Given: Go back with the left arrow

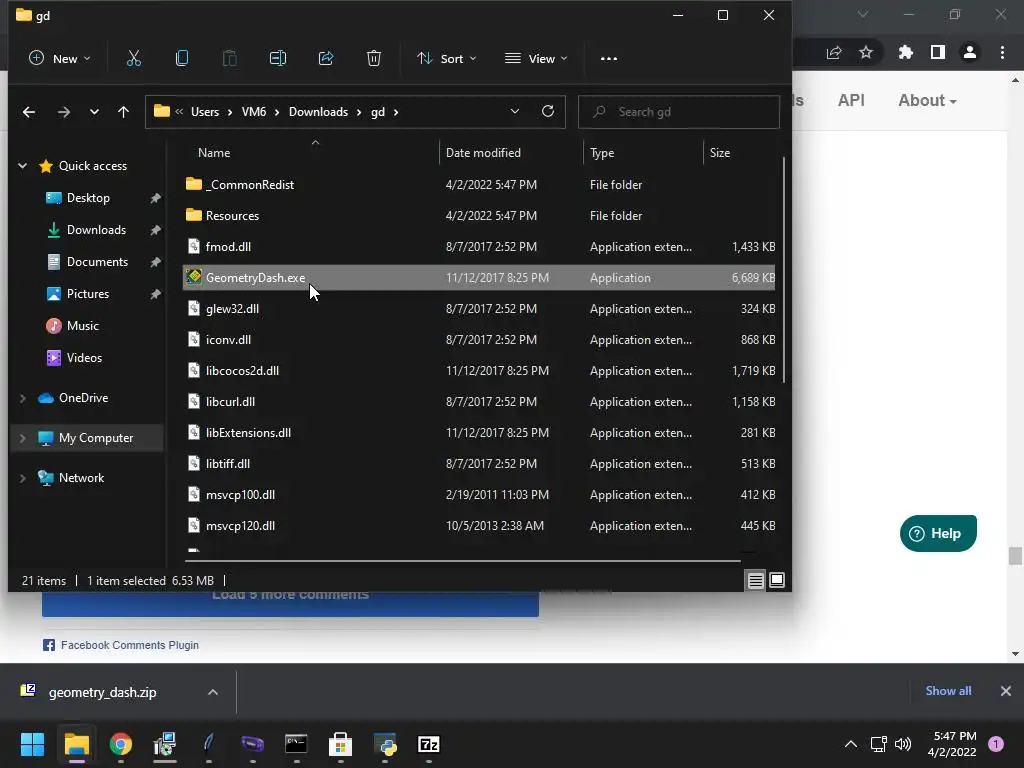Looking at the screenshot, I should [29, 112].
